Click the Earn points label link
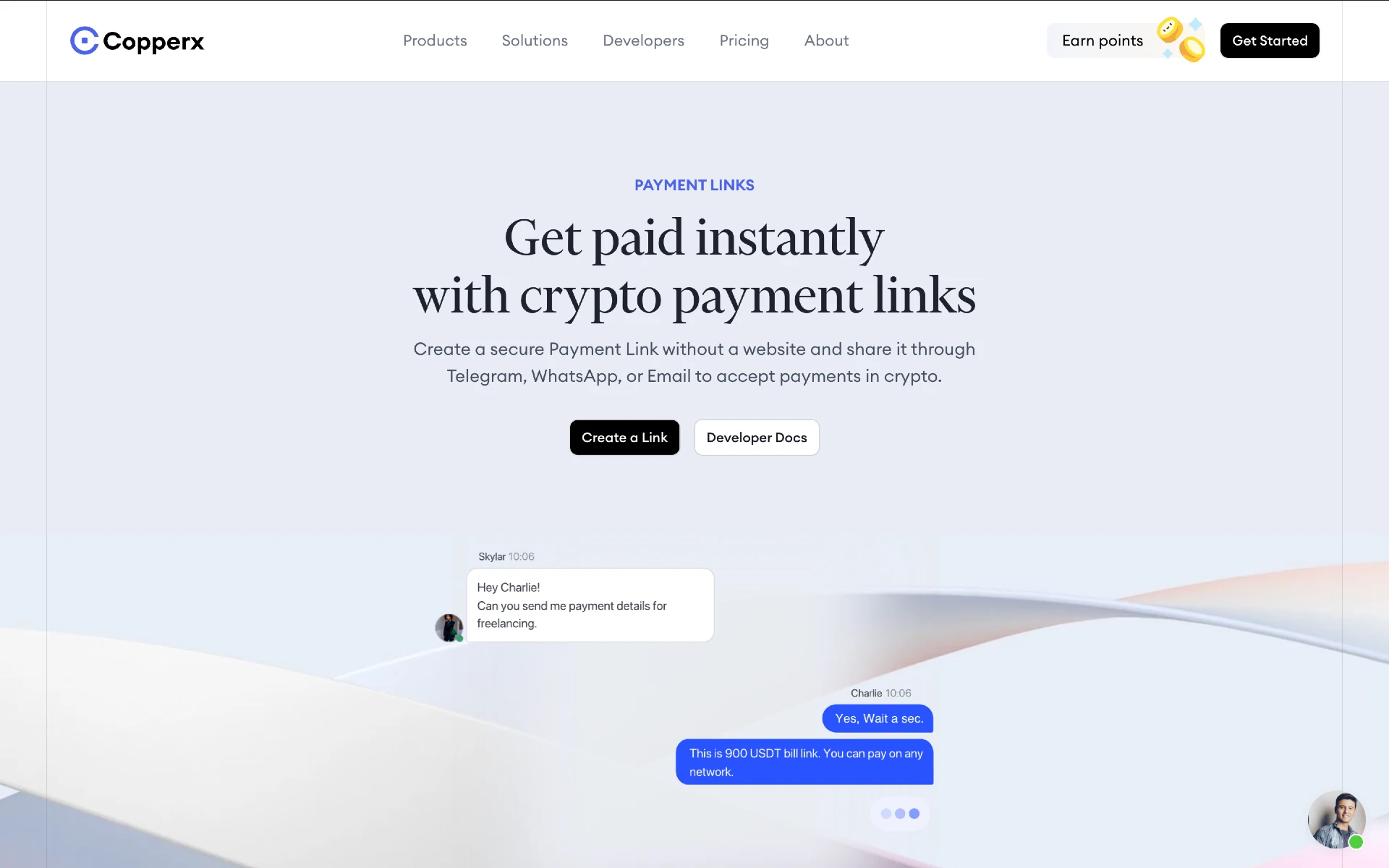Image resolution: width=1389 pixels, height=868 pixels. [1102, 40]
